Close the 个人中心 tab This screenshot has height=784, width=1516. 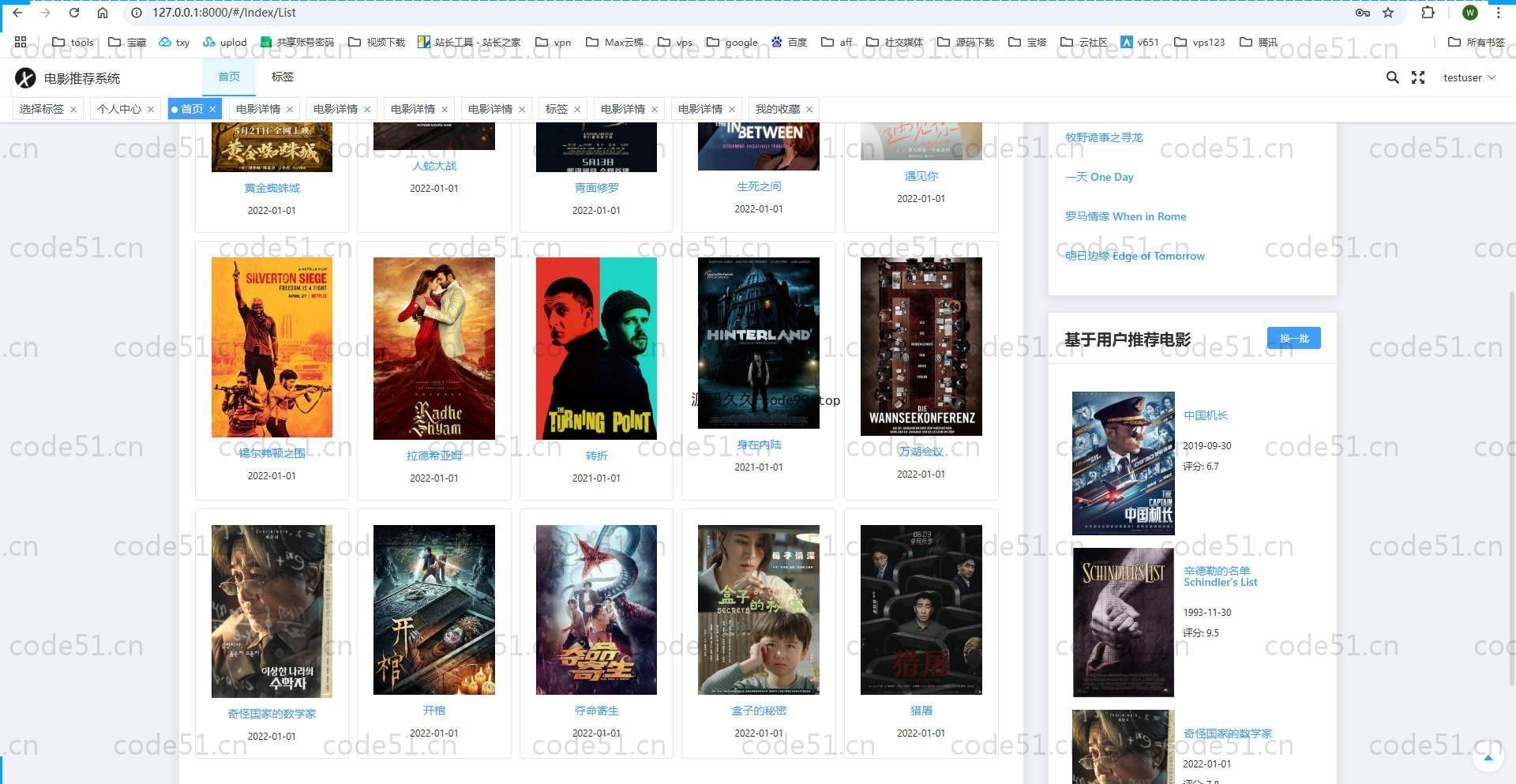tap(151, 110)
